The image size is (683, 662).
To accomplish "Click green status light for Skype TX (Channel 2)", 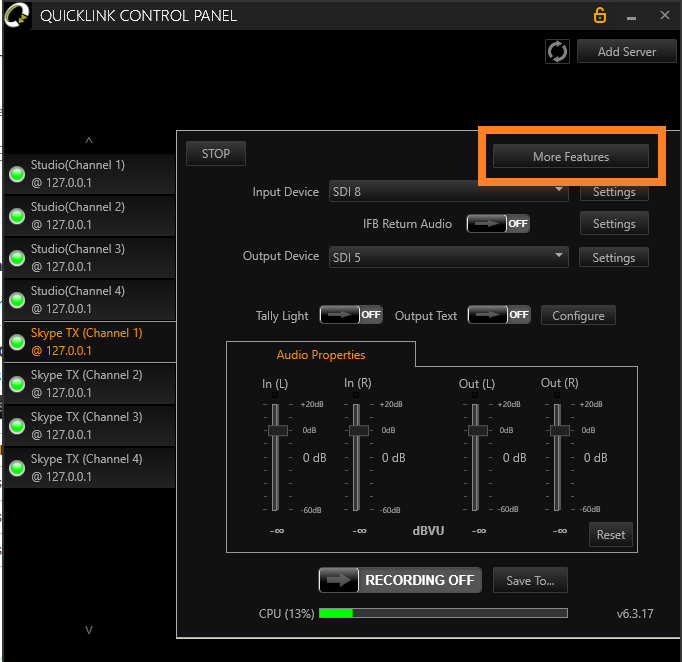I will click(x=17, y=384).
